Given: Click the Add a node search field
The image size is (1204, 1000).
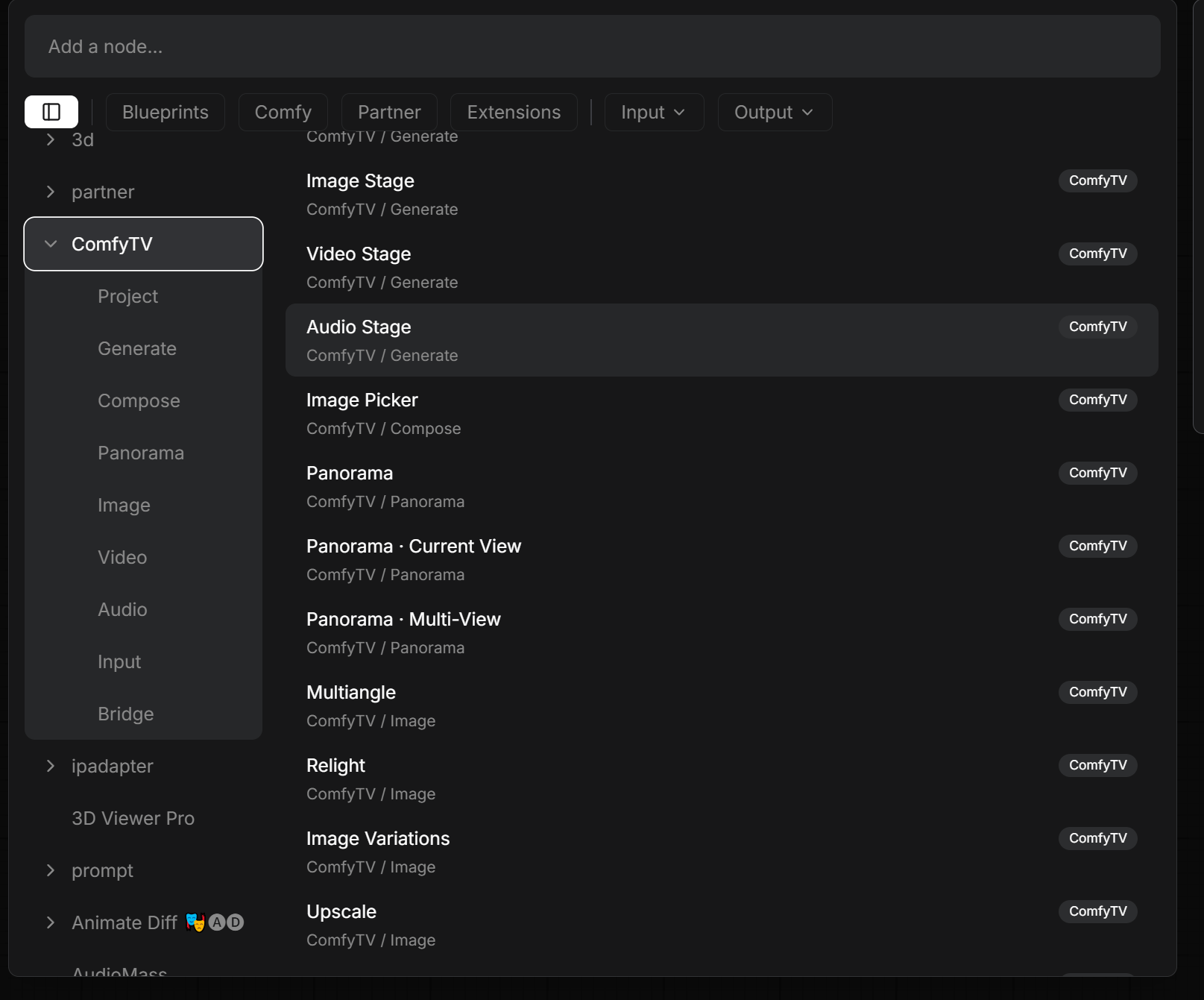Looking at the screenshot, I should click(592, 46).
